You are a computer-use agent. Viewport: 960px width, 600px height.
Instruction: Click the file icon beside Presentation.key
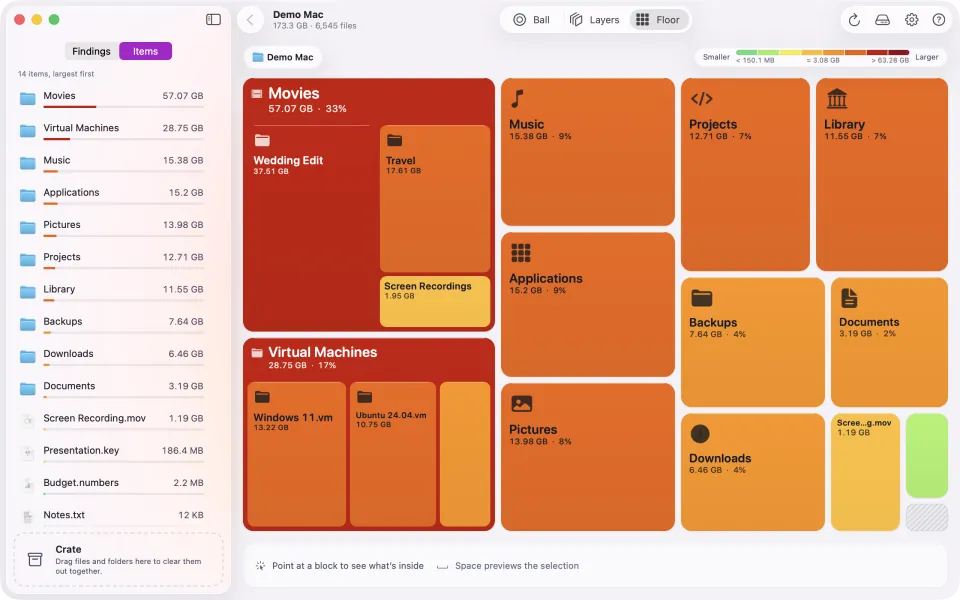tap(28, 453)
